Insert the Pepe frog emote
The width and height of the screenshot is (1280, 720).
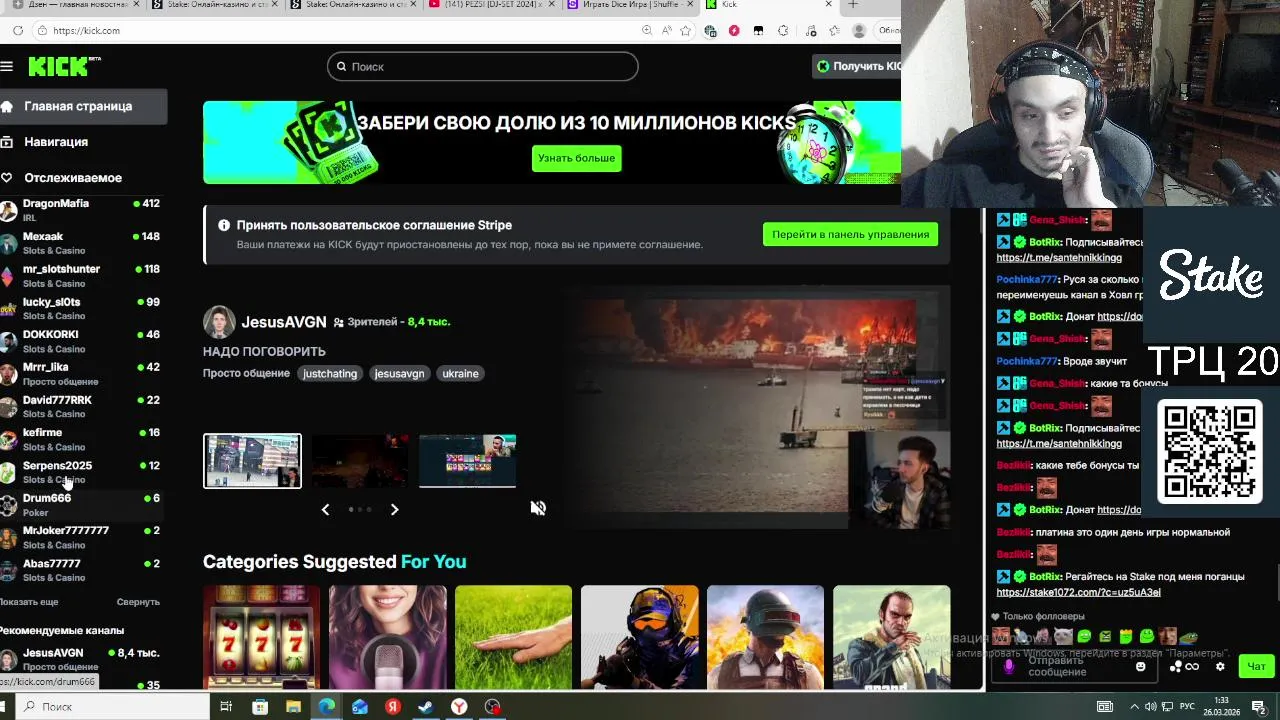[x=1188, y=637]
